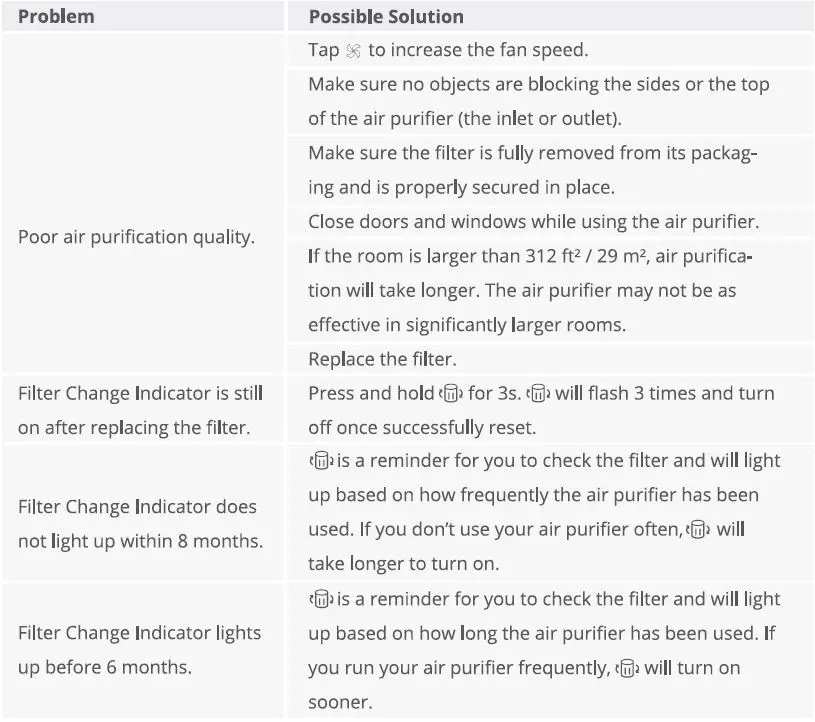Click filter icon following "Press and hold"

tap(451, 393)
